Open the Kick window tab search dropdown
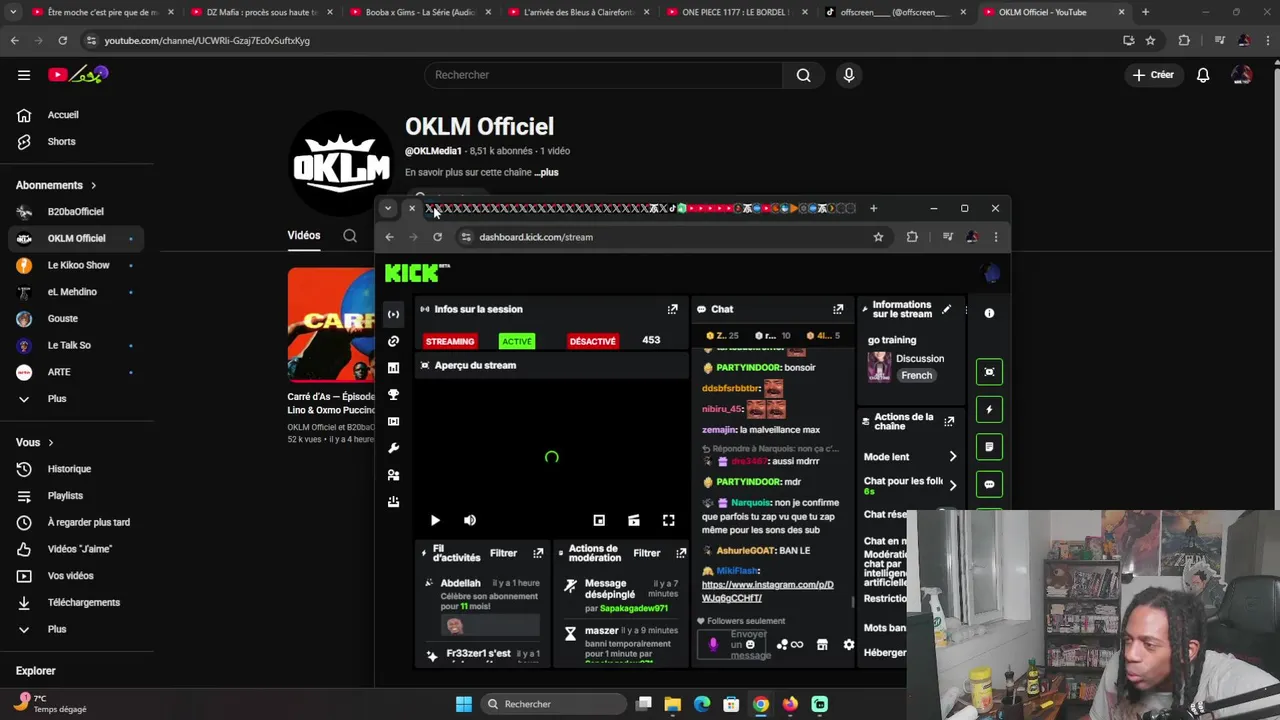Screen dimensions: 1280x720 (388, 208)
